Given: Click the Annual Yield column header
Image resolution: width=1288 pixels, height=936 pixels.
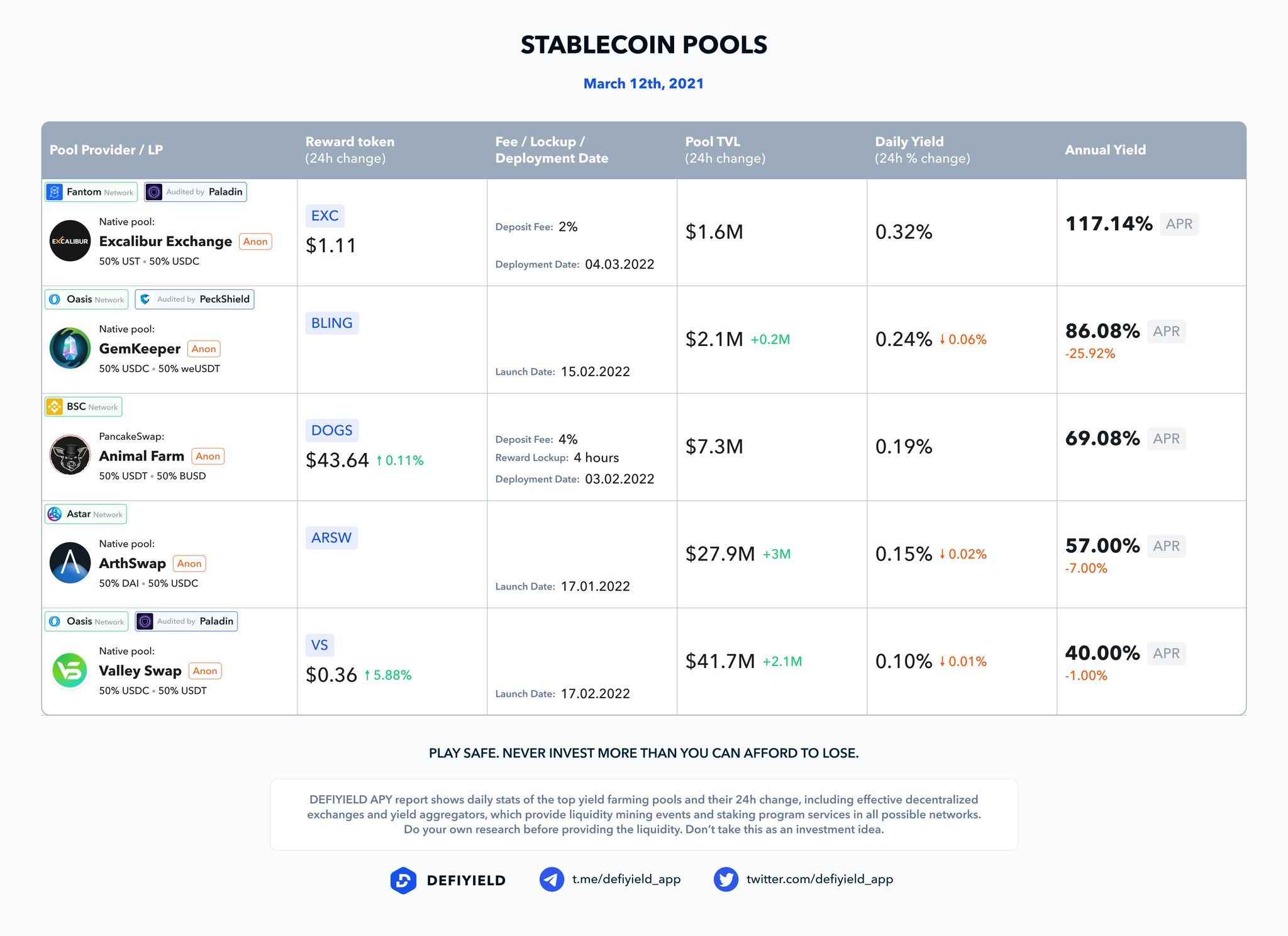Looking at the screenshot, I should [x=1105, y=150].
